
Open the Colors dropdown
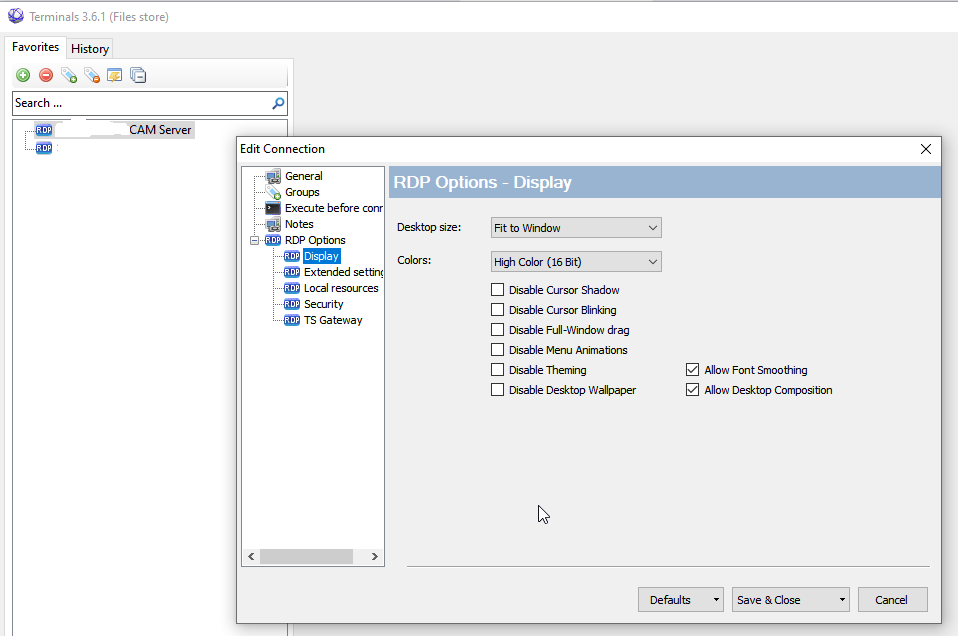575,262
